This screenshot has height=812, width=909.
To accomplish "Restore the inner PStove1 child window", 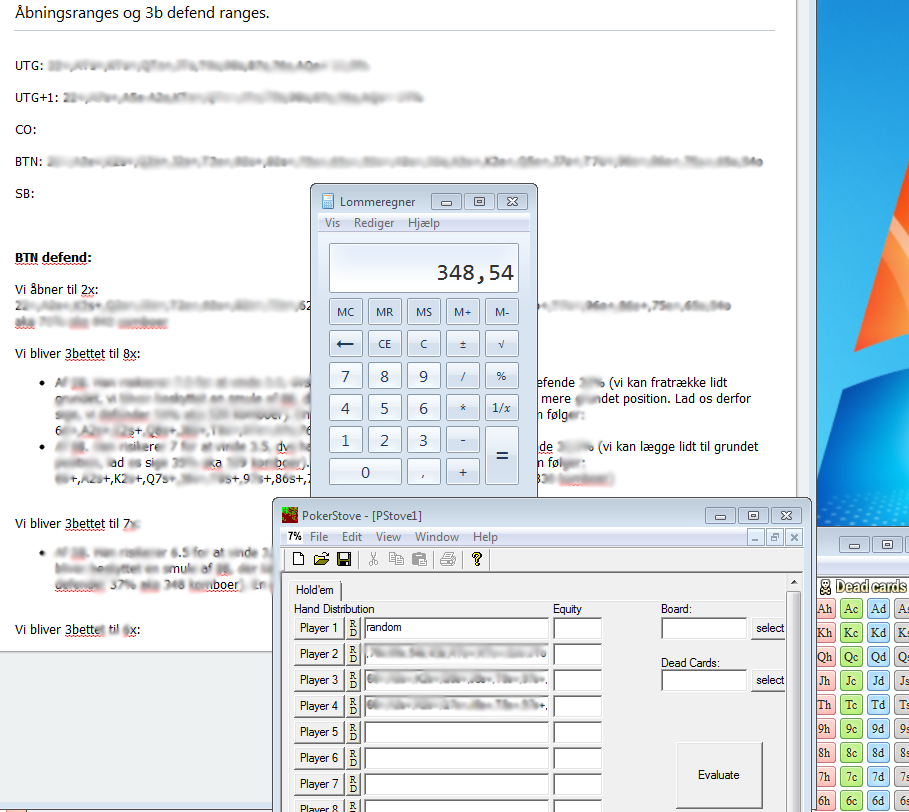I will point(775,537).
